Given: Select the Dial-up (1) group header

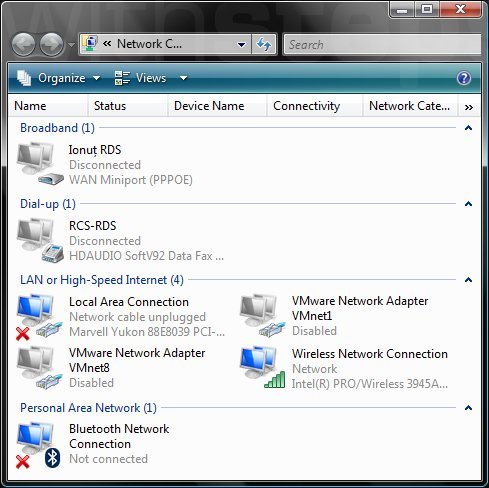Looking at the screenshot, I should [x=48, y=204].
